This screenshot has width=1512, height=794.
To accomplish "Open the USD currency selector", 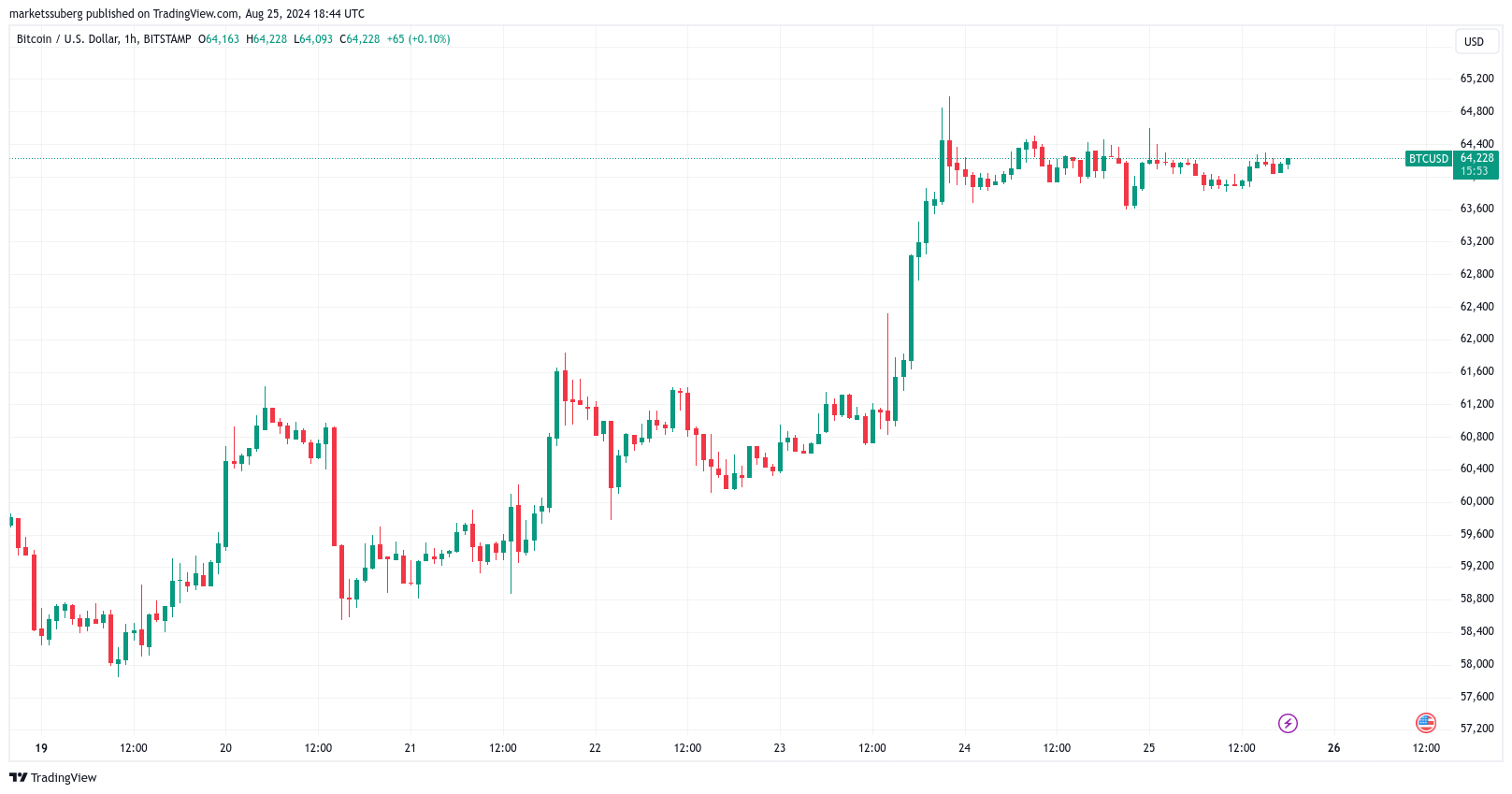I will pyautogui.click(x=1475, y=41).
